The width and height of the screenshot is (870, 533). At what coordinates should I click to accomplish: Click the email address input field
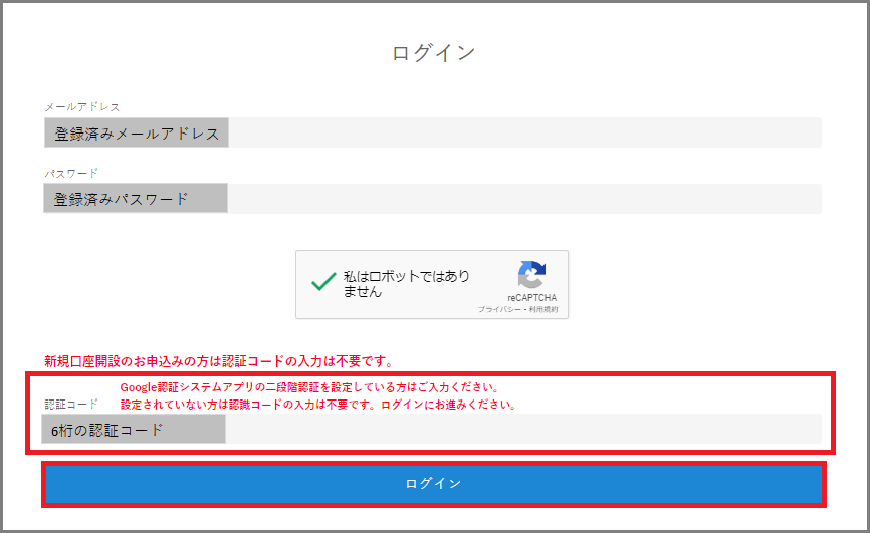click(x=433, y=133)
